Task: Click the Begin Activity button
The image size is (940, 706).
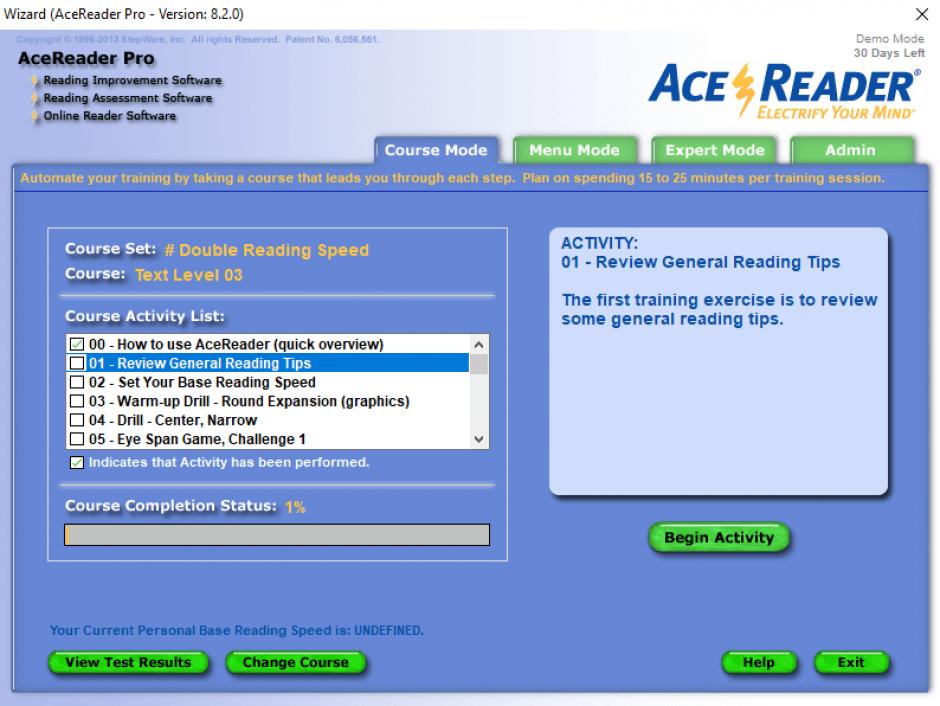Action: (x=719, y=538)
